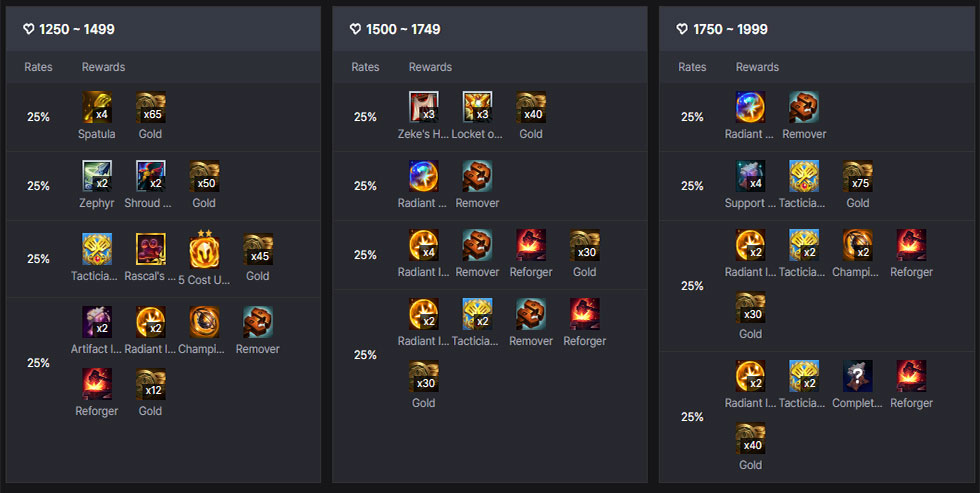Image resolution: width=980 pixels, height=493 pixels.
Task: Select the Complete item question mark icon
Action: (858, 376)
